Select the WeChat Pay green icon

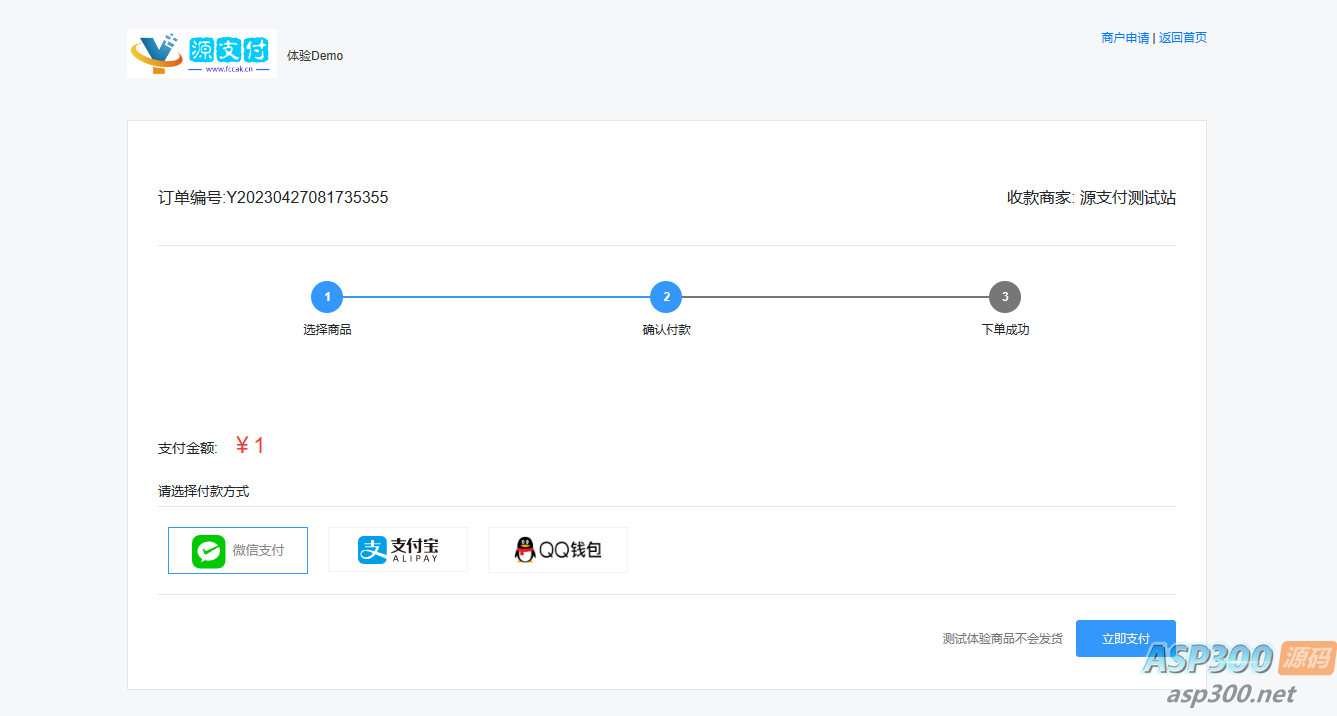coord(209,551)
